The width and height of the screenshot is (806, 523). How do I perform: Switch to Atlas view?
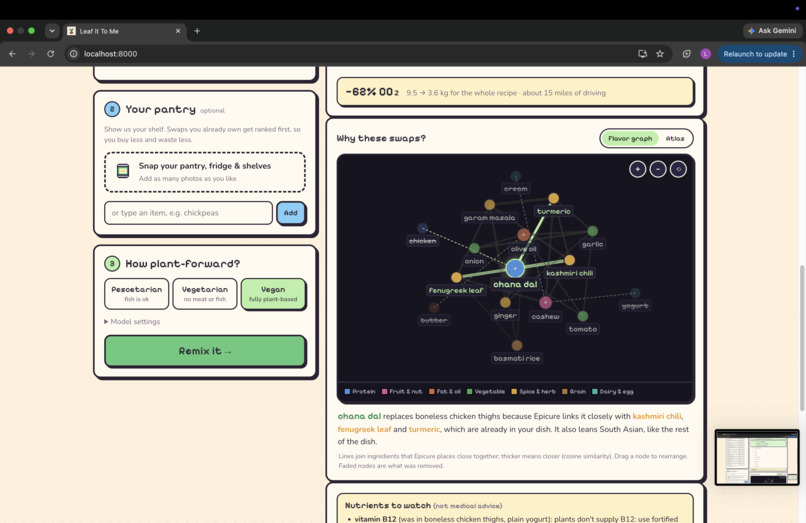[675, 138]
